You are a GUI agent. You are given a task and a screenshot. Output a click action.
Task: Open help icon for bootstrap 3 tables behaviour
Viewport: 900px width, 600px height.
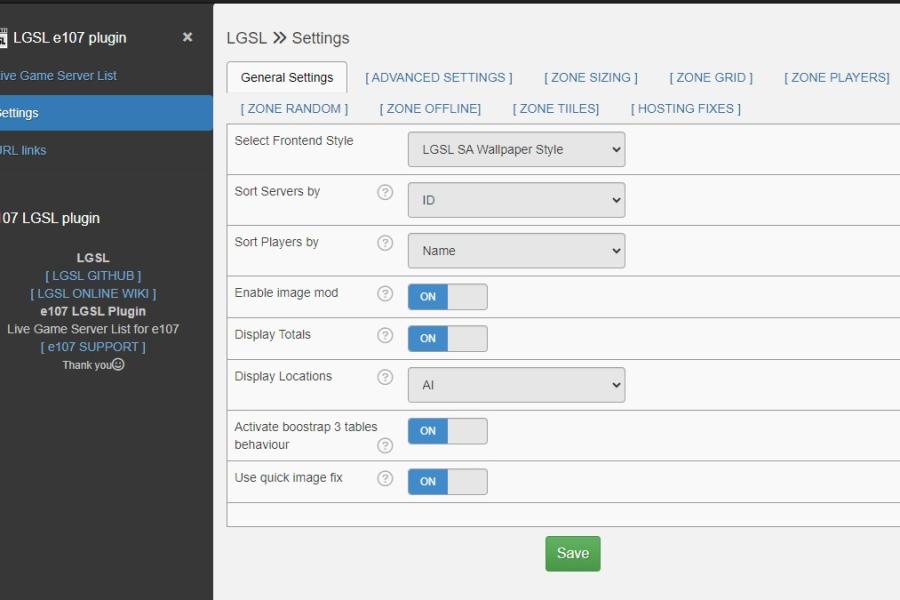pos(385,446)
